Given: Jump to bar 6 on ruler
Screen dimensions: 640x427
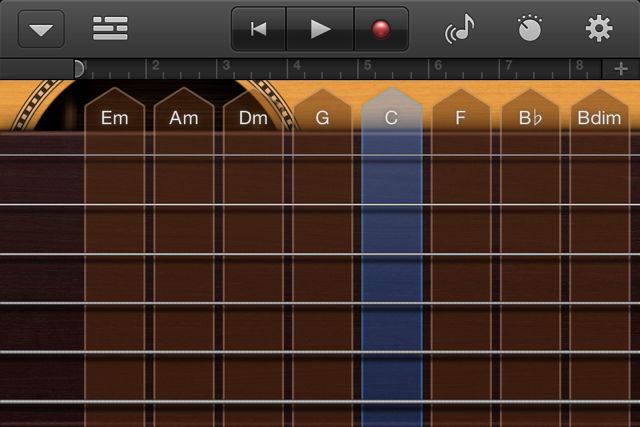Looking at the screenshot, I should point(438,65).
